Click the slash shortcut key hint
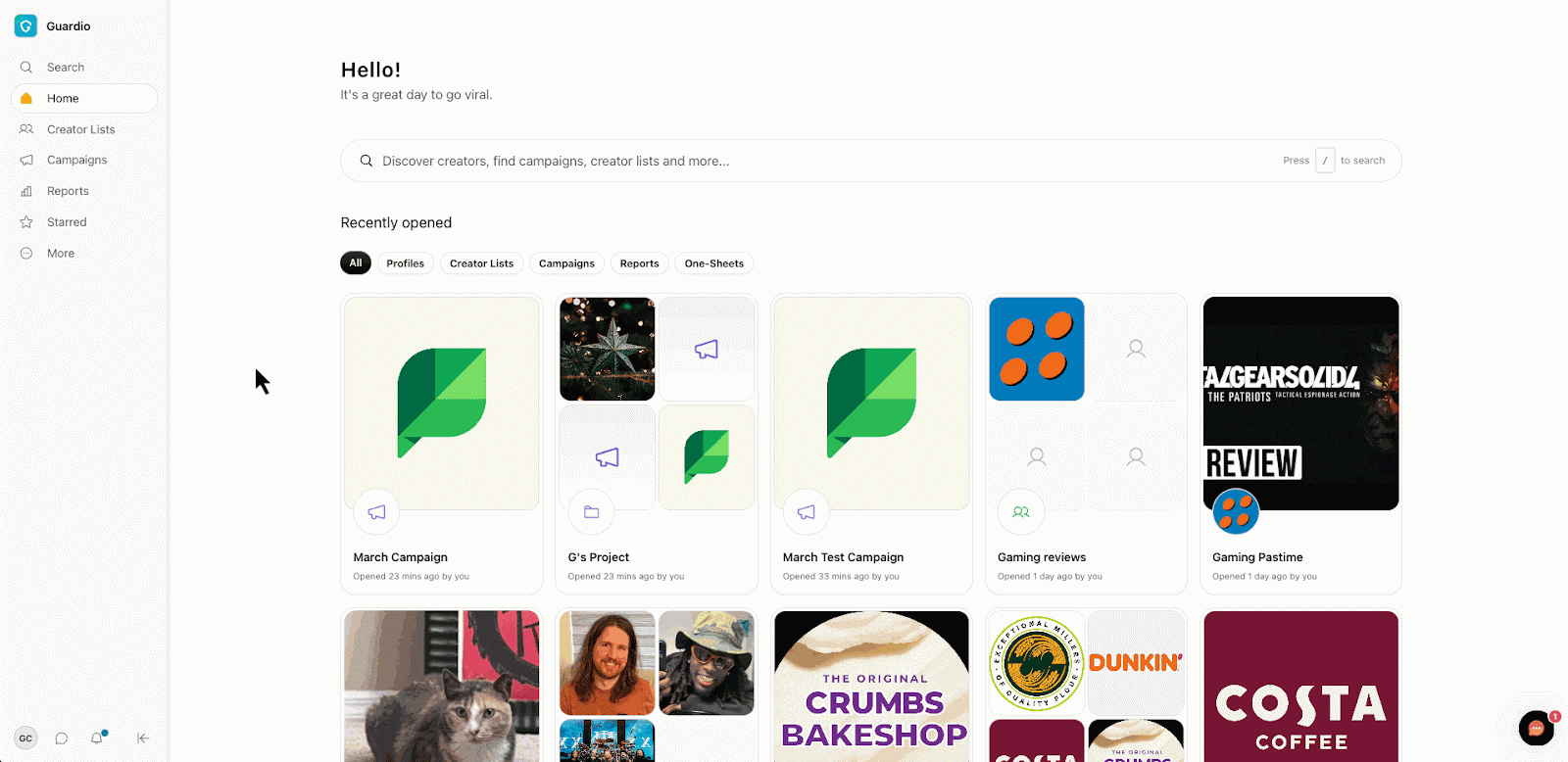Image resolution: width=1568 pixels, height=762 pixels. coord(1325,161)
